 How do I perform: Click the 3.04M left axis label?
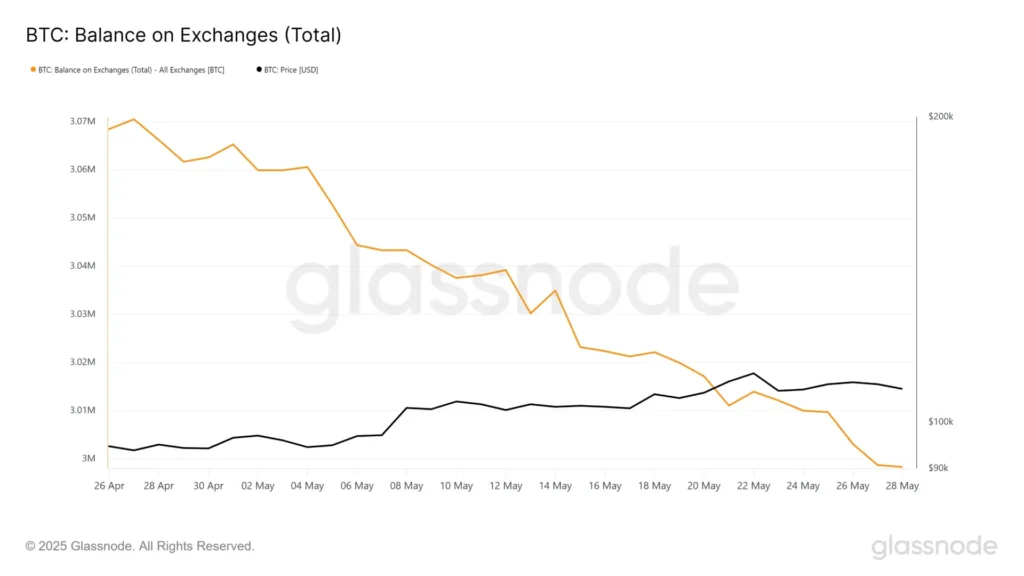pos(83,266)
